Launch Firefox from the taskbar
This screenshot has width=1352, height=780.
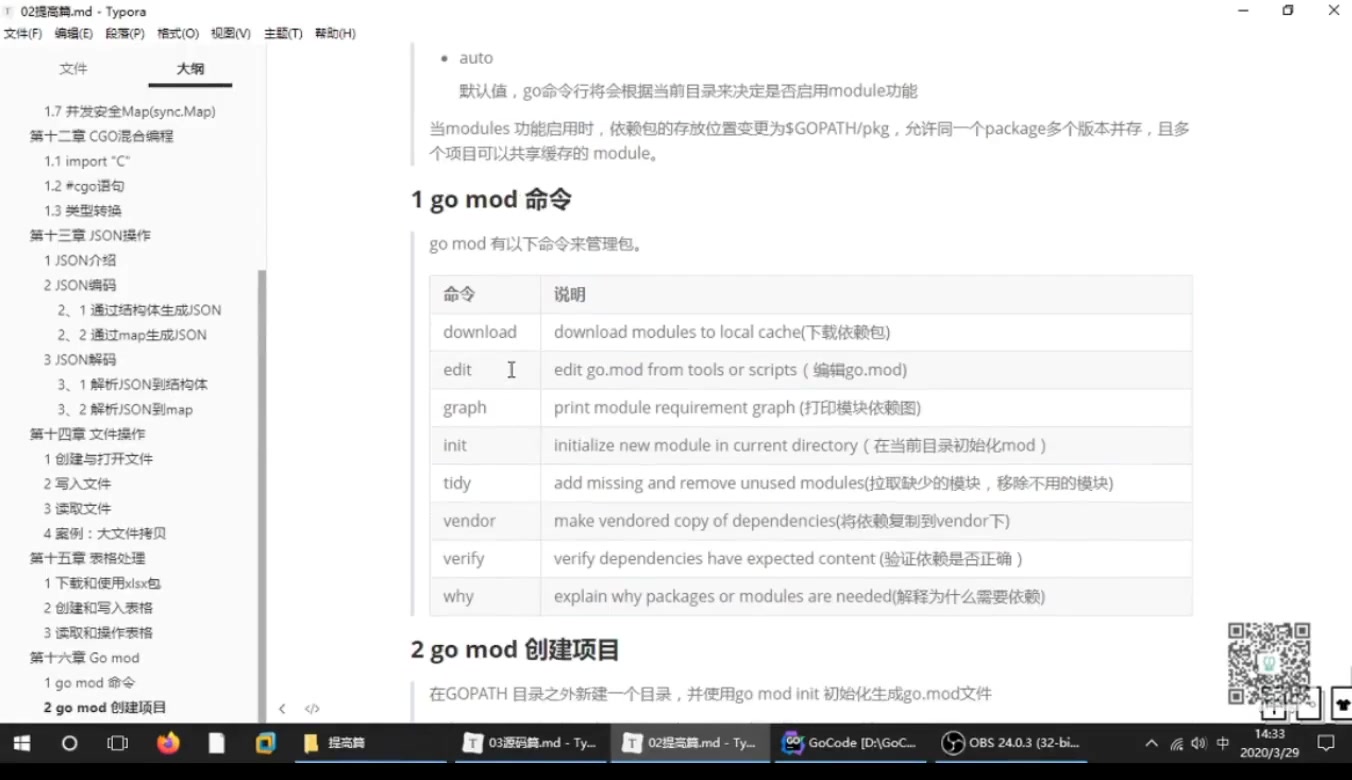tap(168, 743)
